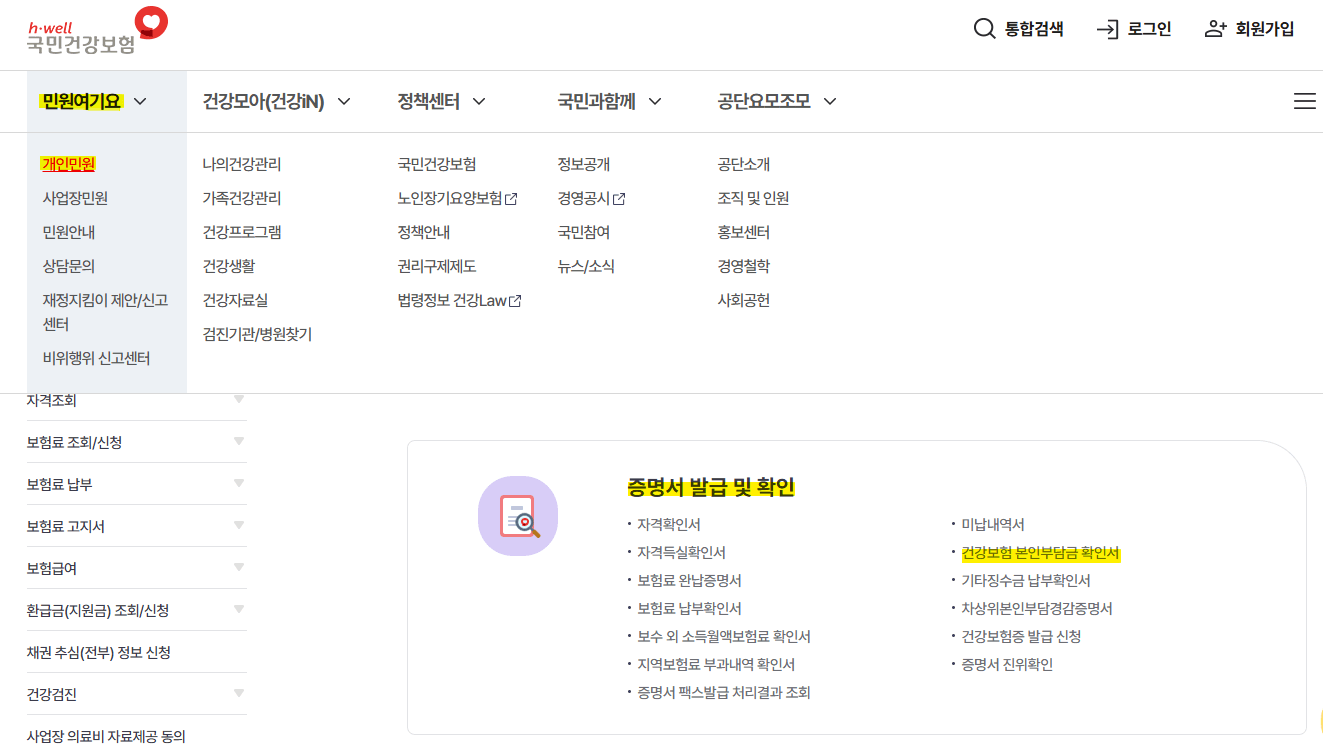The image size is (1323, 744).
Task: Click the 로그인 arrow icon
Action: [x=1106, y=29]
